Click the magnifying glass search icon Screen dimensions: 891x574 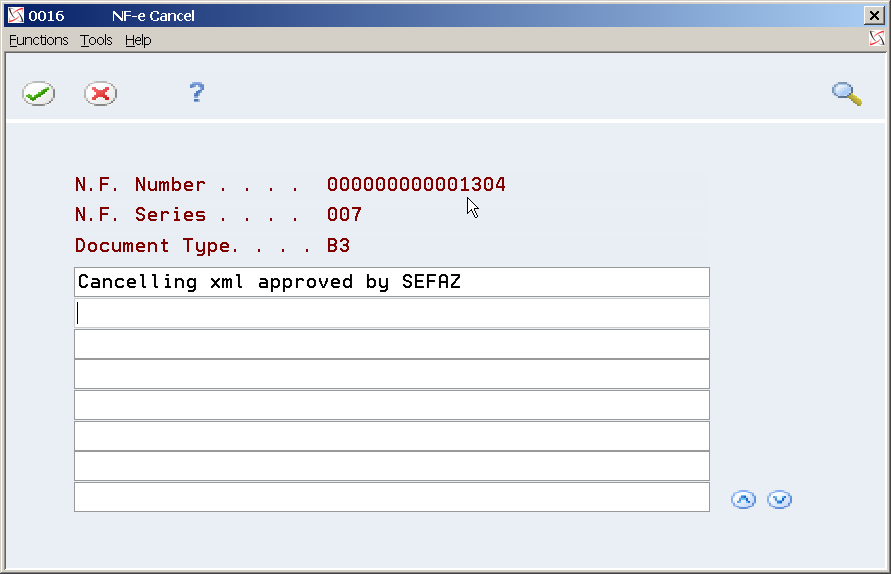click(847, 94)
